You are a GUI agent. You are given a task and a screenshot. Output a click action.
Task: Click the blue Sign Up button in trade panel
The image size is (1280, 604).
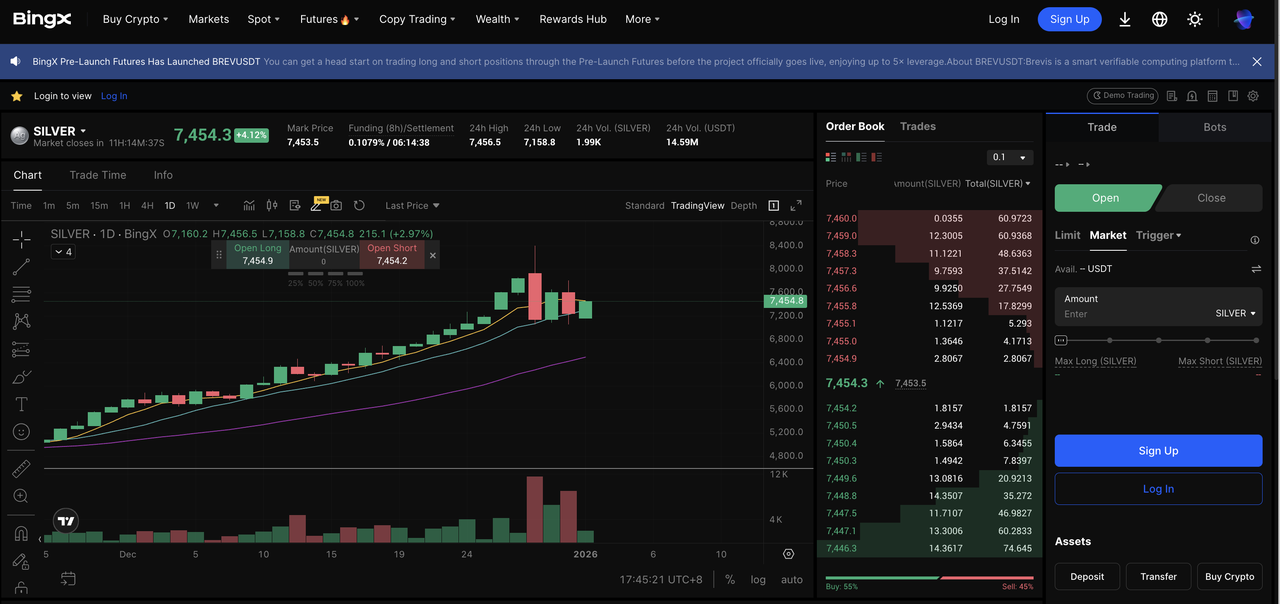[x=1158, y=451]
